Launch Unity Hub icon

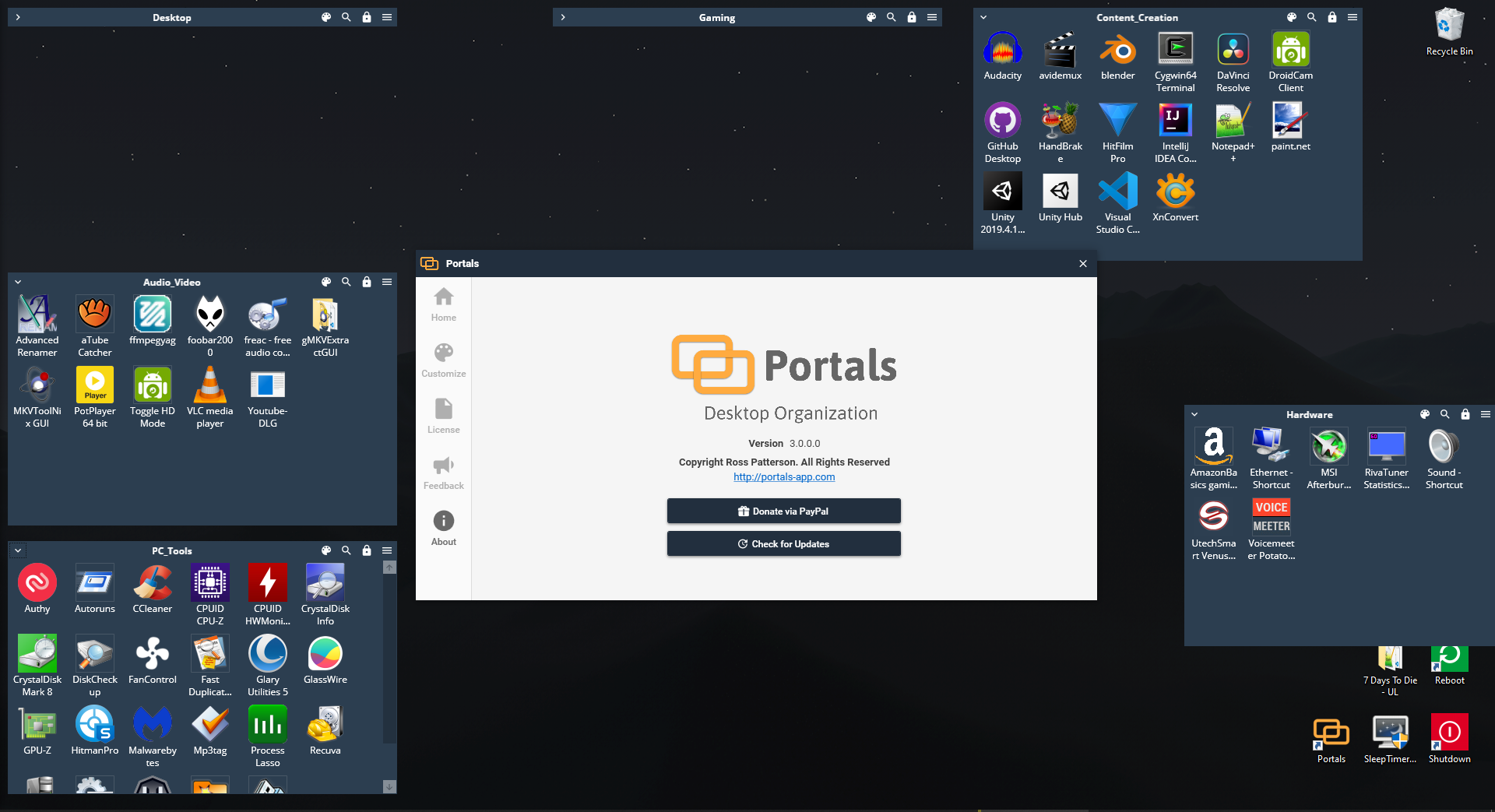pos(1060,198)
